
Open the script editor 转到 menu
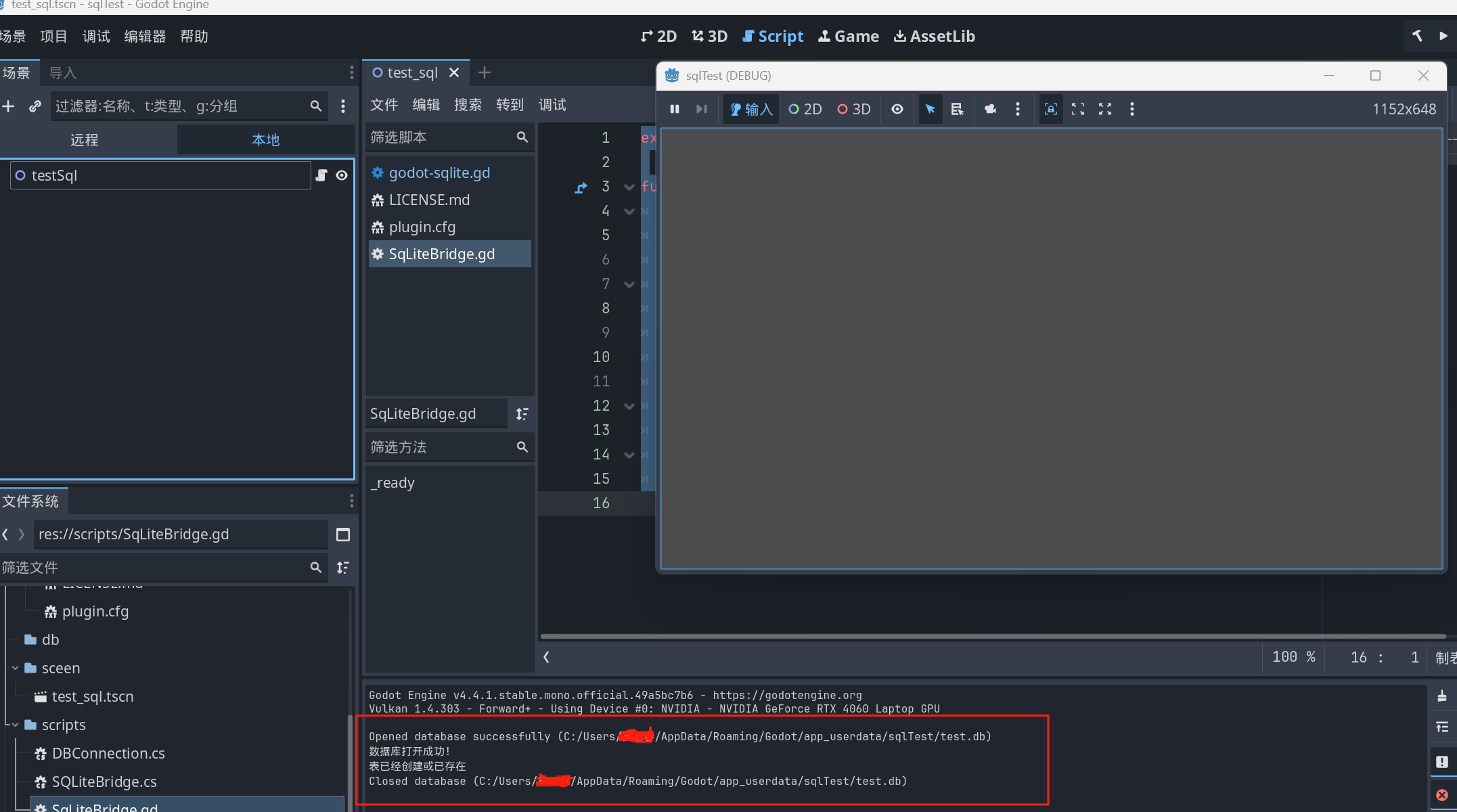(510, 105)
